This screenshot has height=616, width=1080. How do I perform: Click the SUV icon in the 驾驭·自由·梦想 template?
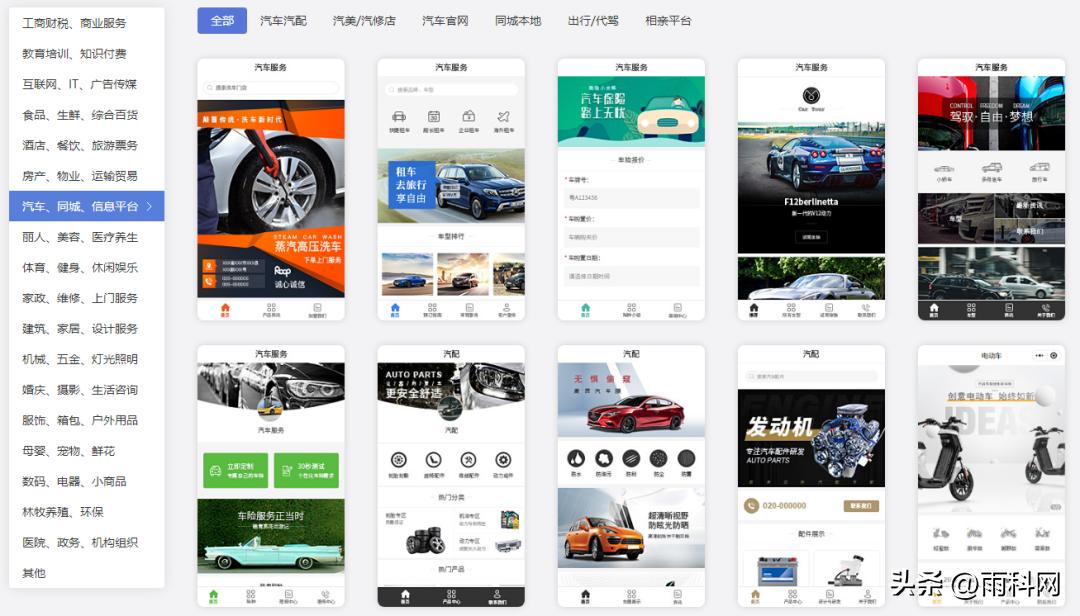[992, 167]
